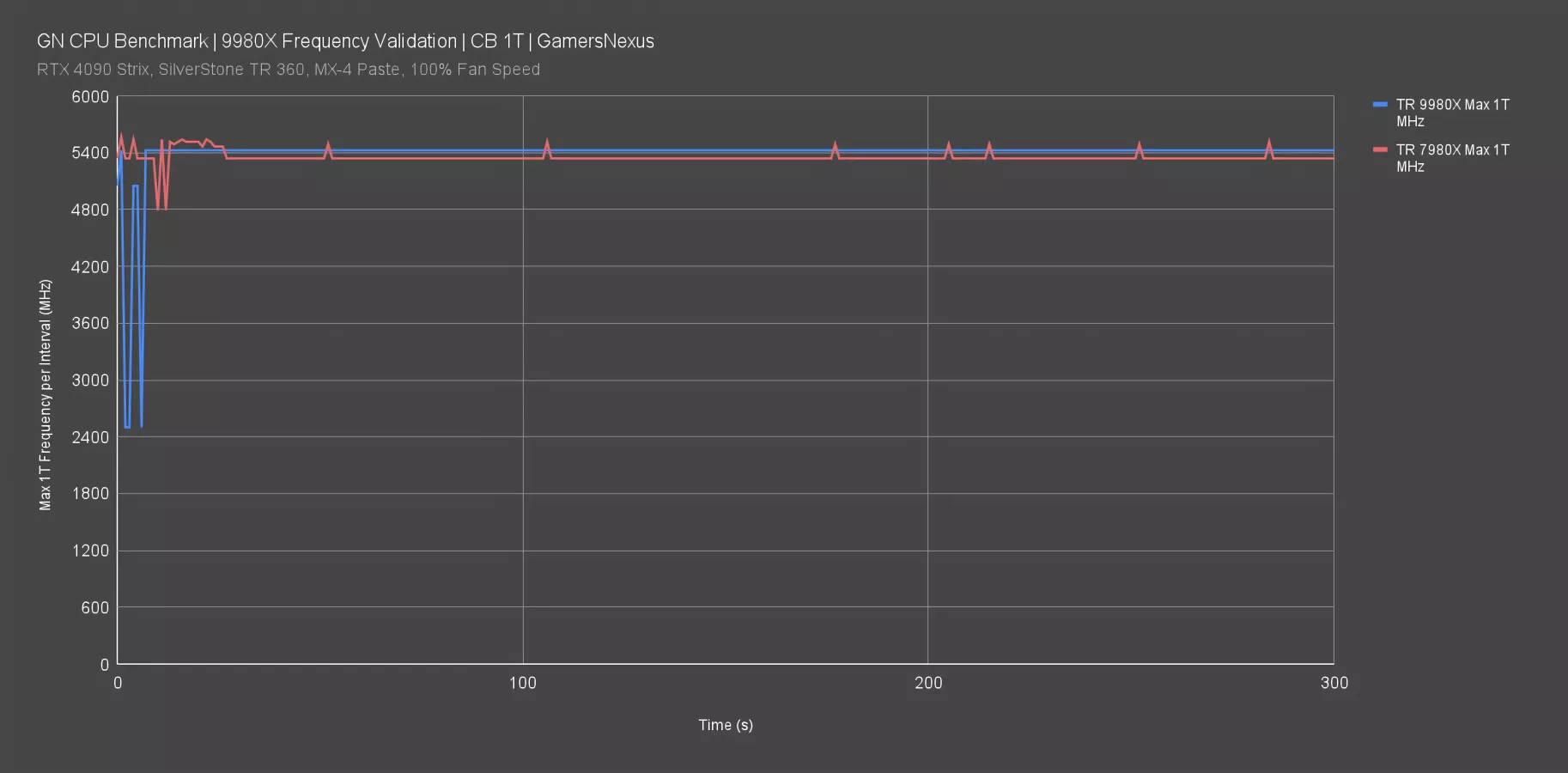Select the TR 9980X Max 1T legend label
The height and width of the screenshot is (773, 1568).
1451,113
